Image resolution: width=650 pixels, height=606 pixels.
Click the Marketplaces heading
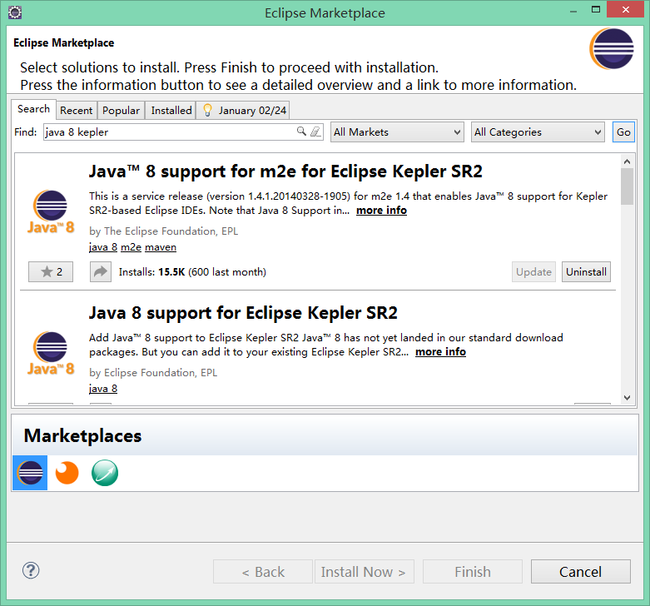tap(82, 436)
